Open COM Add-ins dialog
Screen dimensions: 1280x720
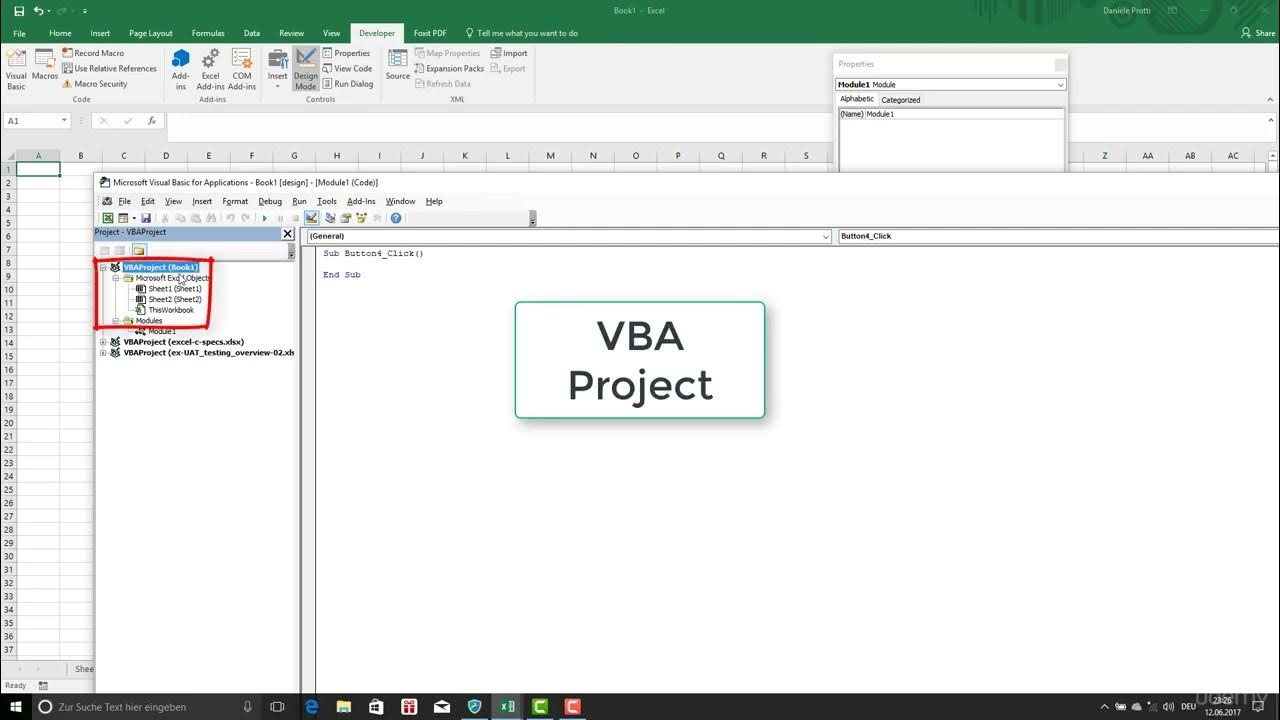(242, 69)
